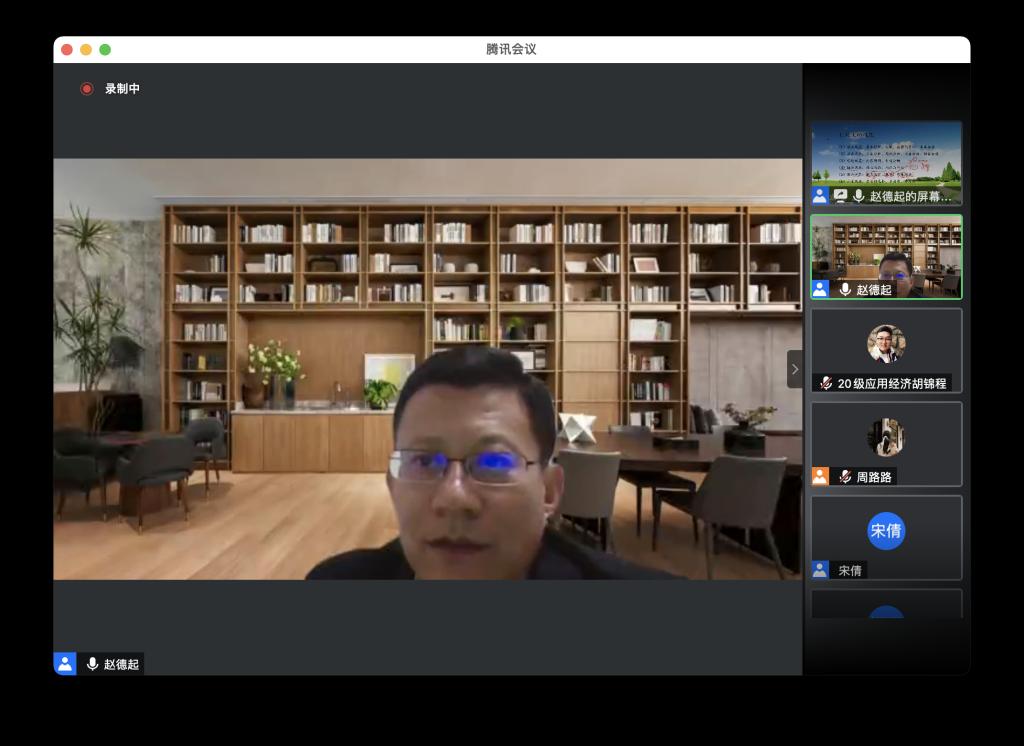
Task: Click 赵德起 name label below main video
Action: pos(121,664)
